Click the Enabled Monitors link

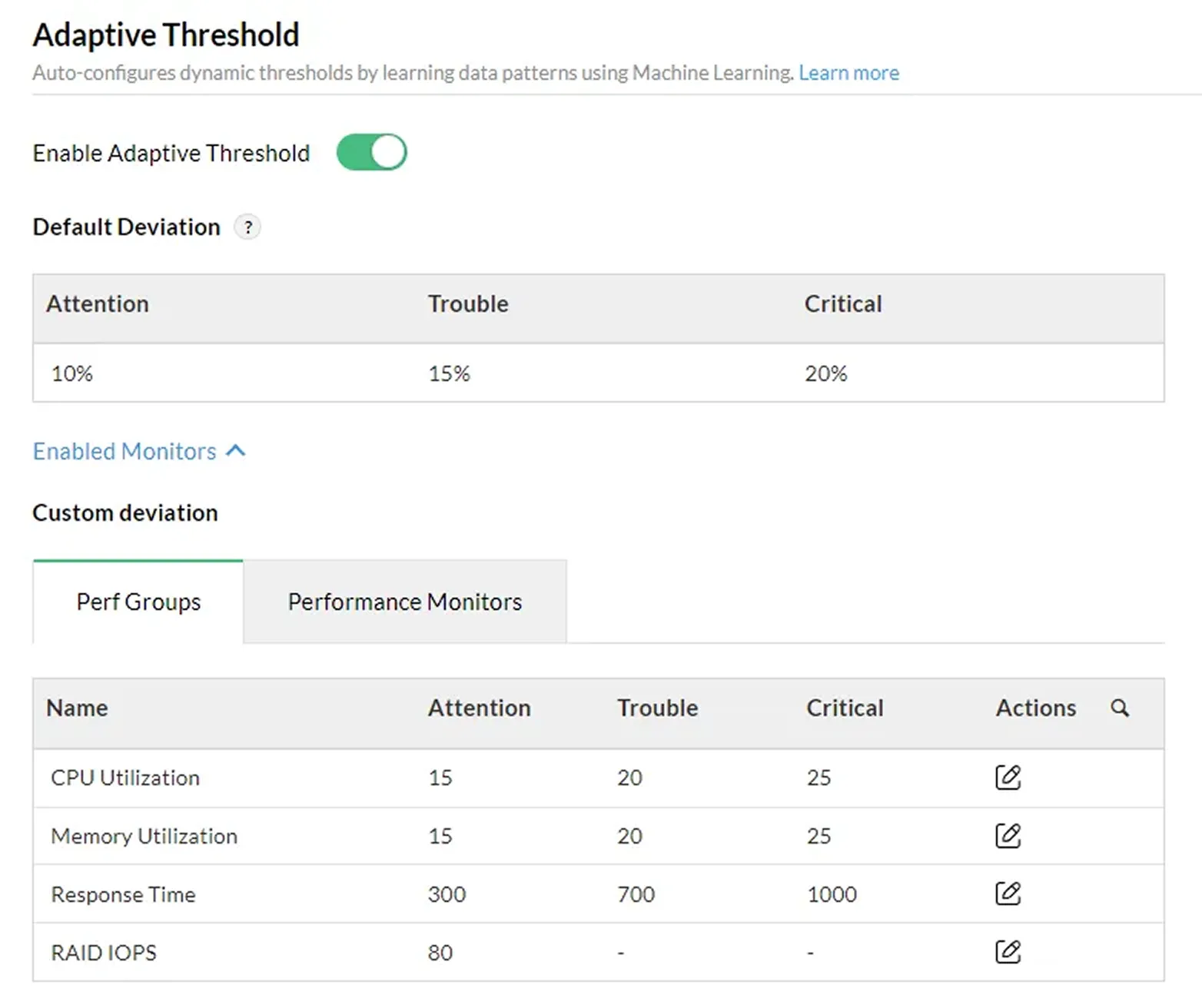click(x=124, y=451)
